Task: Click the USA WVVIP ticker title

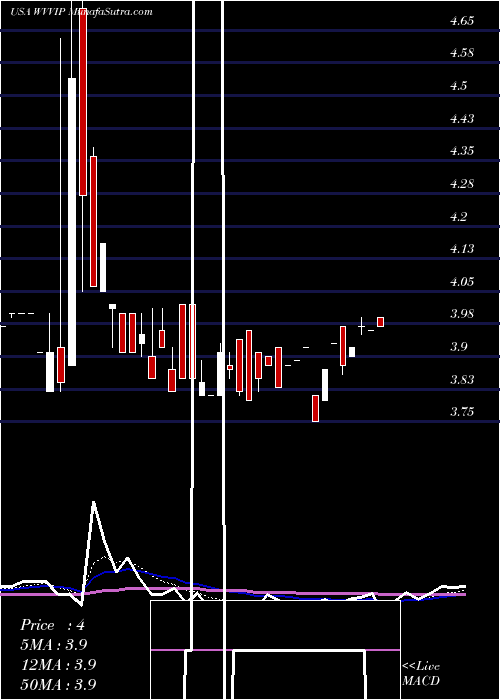Action: [x=38, y=12]
